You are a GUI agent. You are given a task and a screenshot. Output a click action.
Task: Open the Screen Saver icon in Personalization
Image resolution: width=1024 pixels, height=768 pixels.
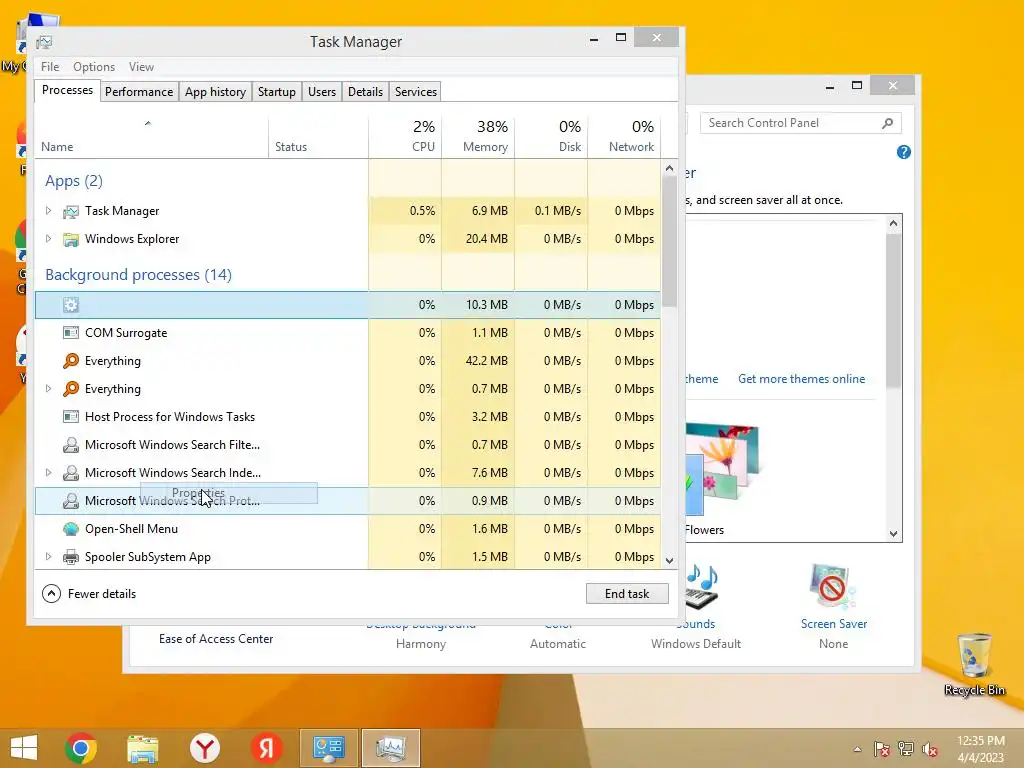[833, 586]
